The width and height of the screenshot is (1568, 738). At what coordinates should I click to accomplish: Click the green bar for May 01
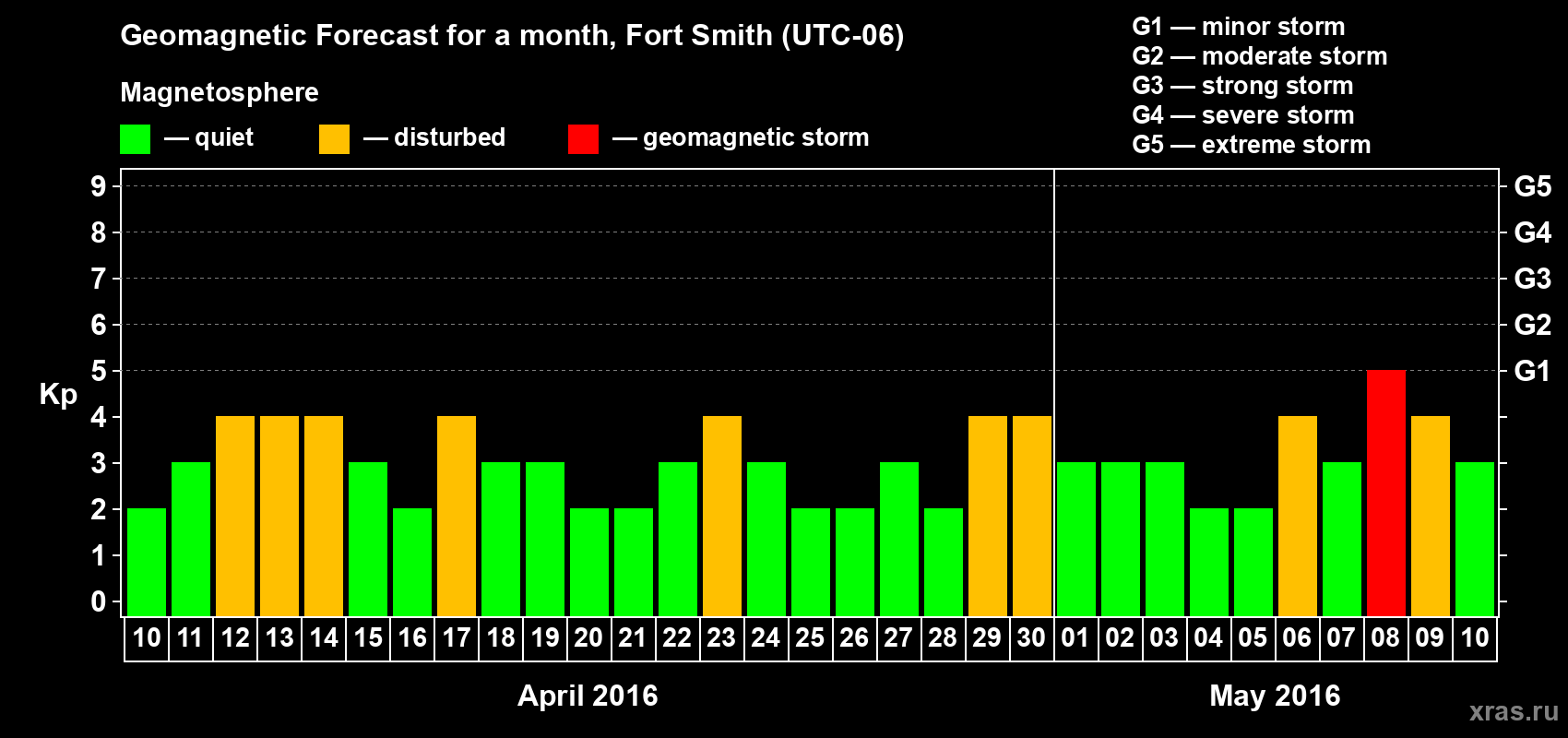pos(1076,539)
